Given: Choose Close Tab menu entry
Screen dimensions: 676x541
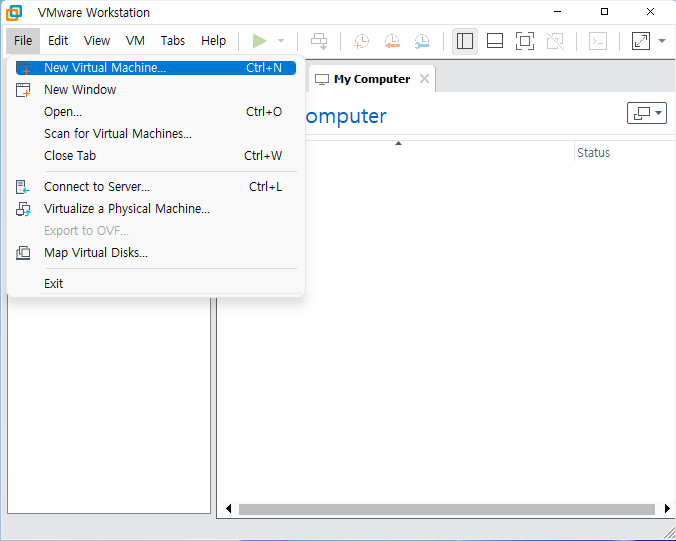Looking at the screenshot, I should click(x=156, y=156).
